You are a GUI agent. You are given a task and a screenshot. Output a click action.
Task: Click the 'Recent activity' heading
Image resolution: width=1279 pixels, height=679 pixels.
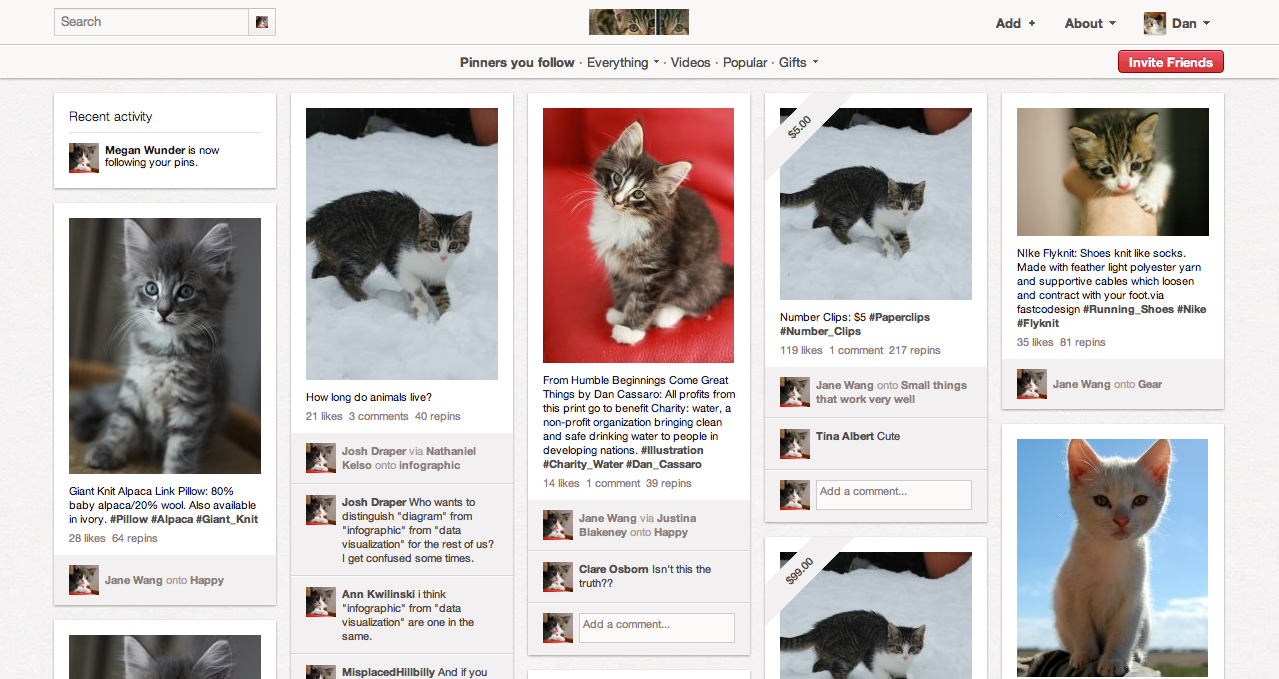[111, 117]
